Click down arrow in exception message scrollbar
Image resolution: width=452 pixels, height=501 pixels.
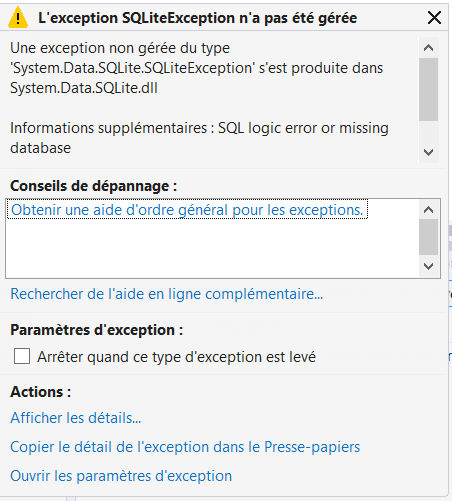[x=428, y=153]
